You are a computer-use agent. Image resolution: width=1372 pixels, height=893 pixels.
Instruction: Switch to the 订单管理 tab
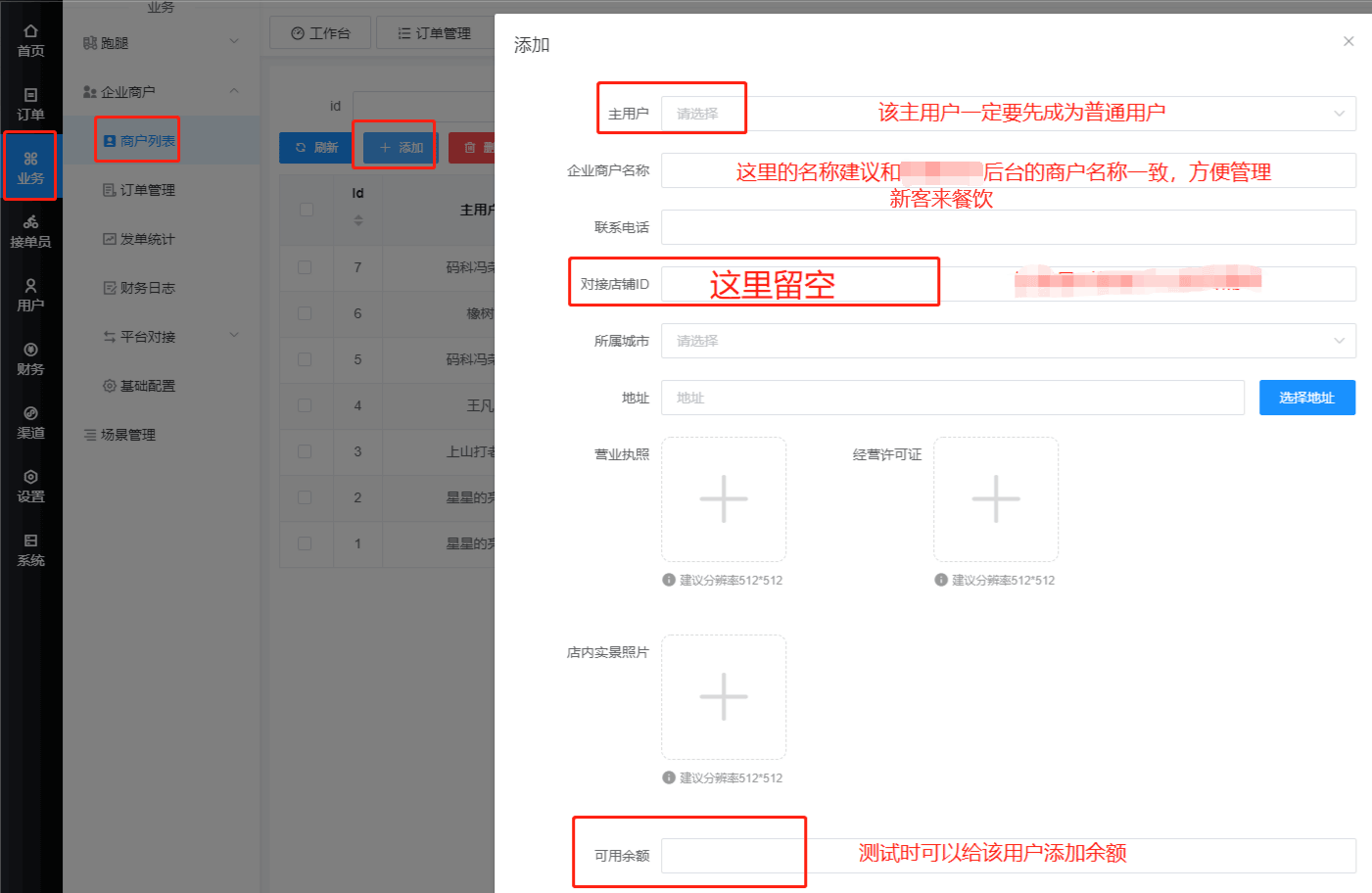435,33
